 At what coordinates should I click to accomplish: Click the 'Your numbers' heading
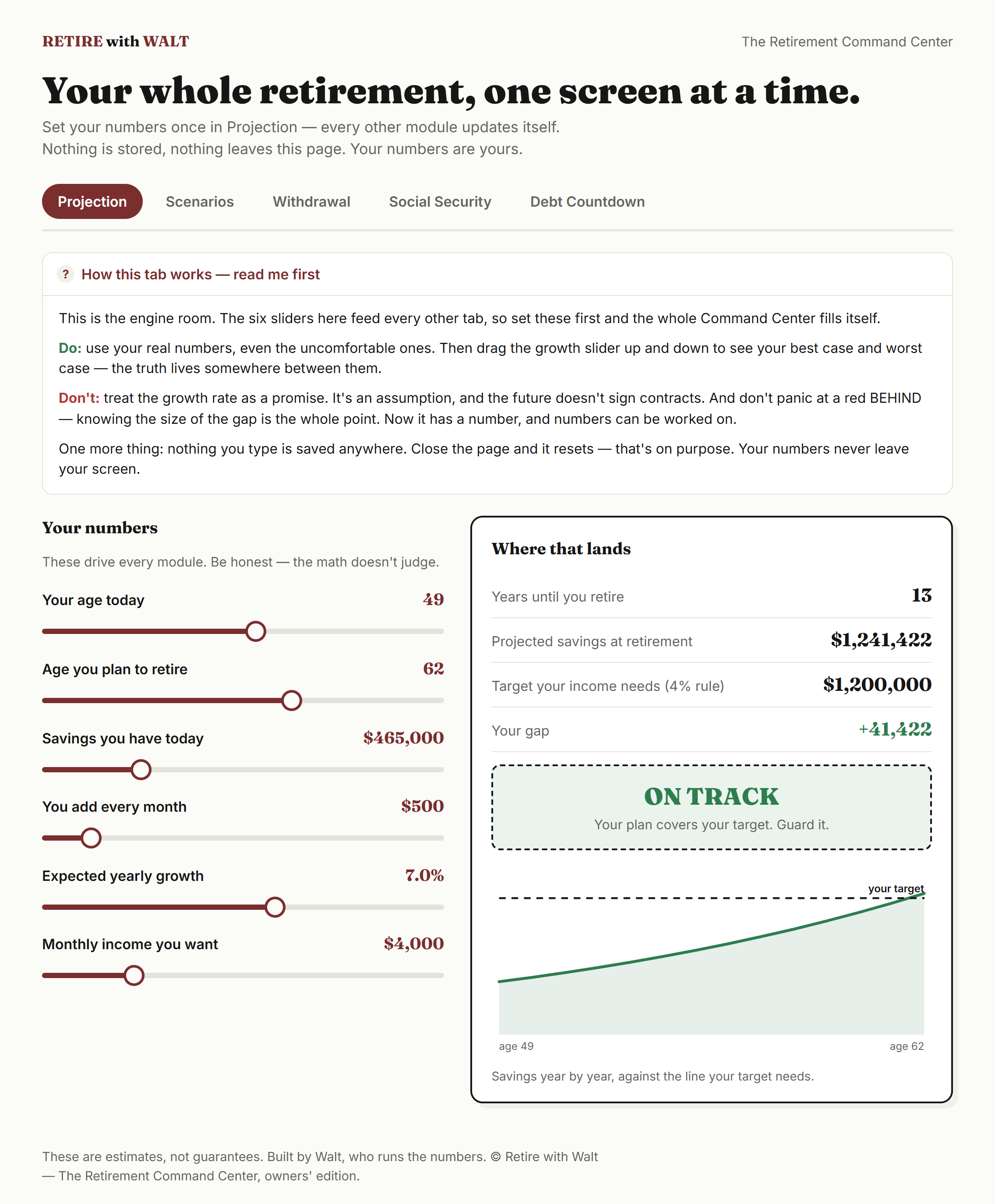point(100,528)
